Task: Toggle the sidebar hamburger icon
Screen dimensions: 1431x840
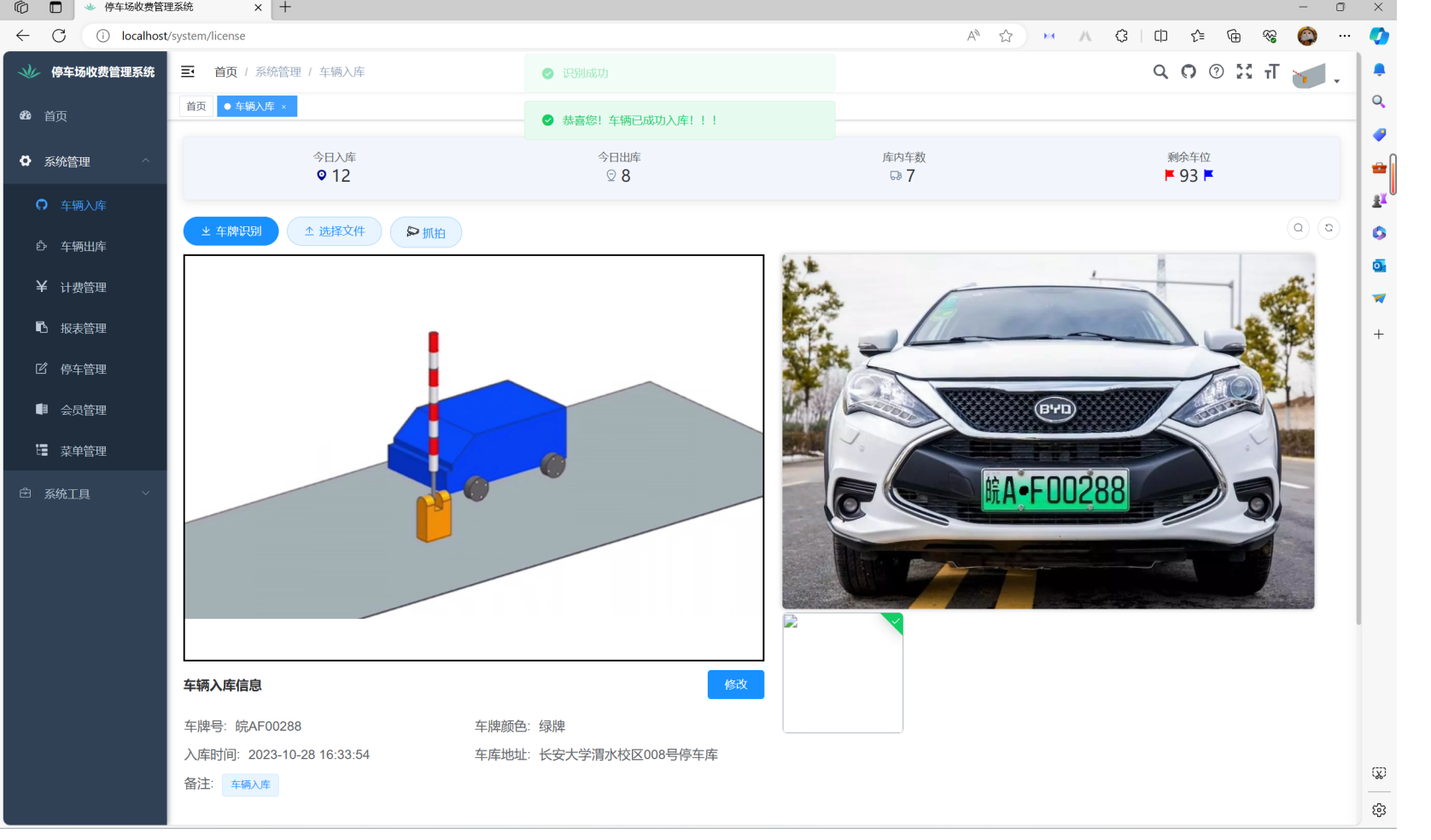Action: pyautogui.click(x=188, y=72)
